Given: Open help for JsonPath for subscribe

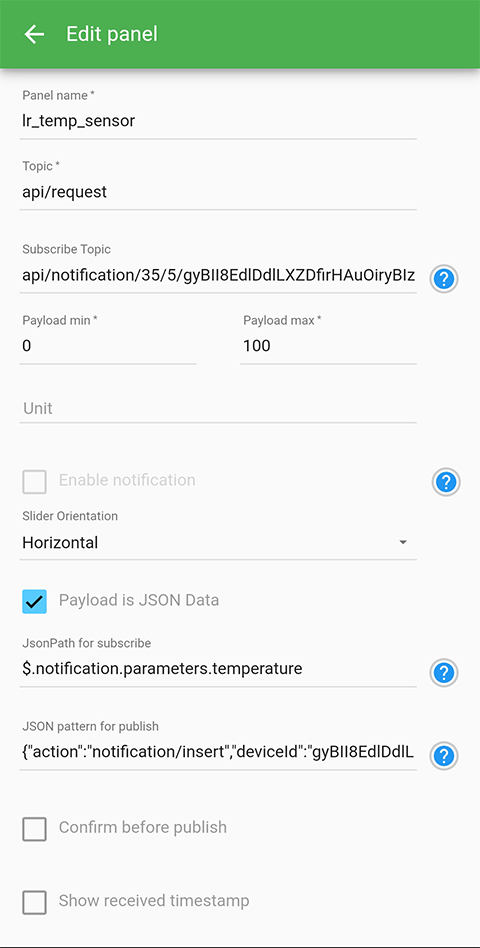Looking at the screenshot, I should 444,672.
